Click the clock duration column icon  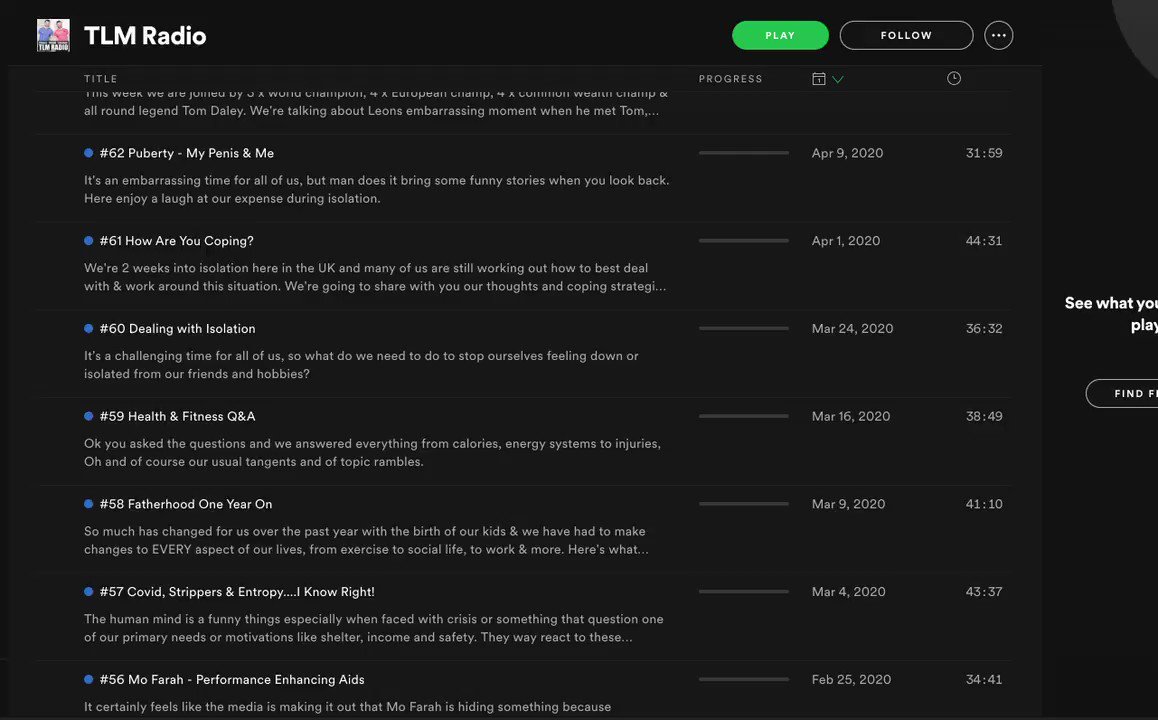pos(954,78)
